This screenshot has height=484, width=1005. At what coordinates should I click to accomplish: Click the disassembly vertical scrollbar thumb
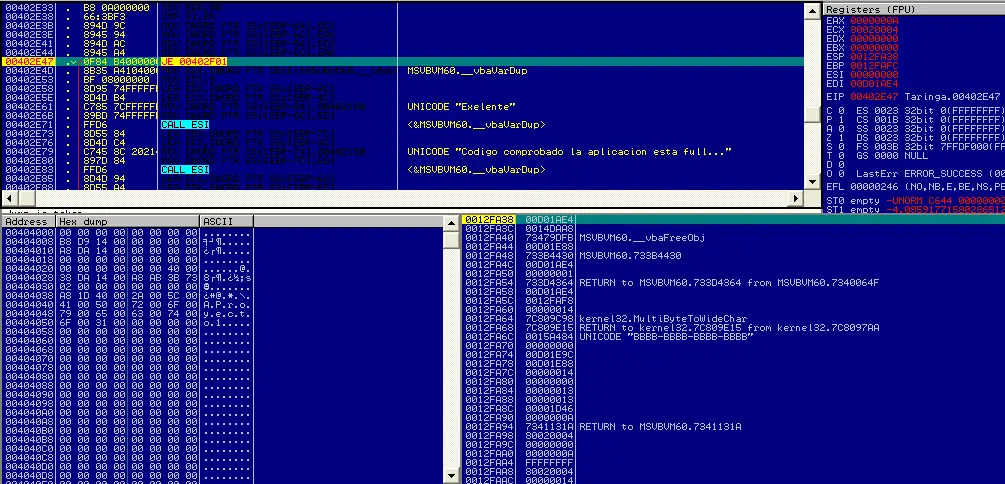pos(812,114)
